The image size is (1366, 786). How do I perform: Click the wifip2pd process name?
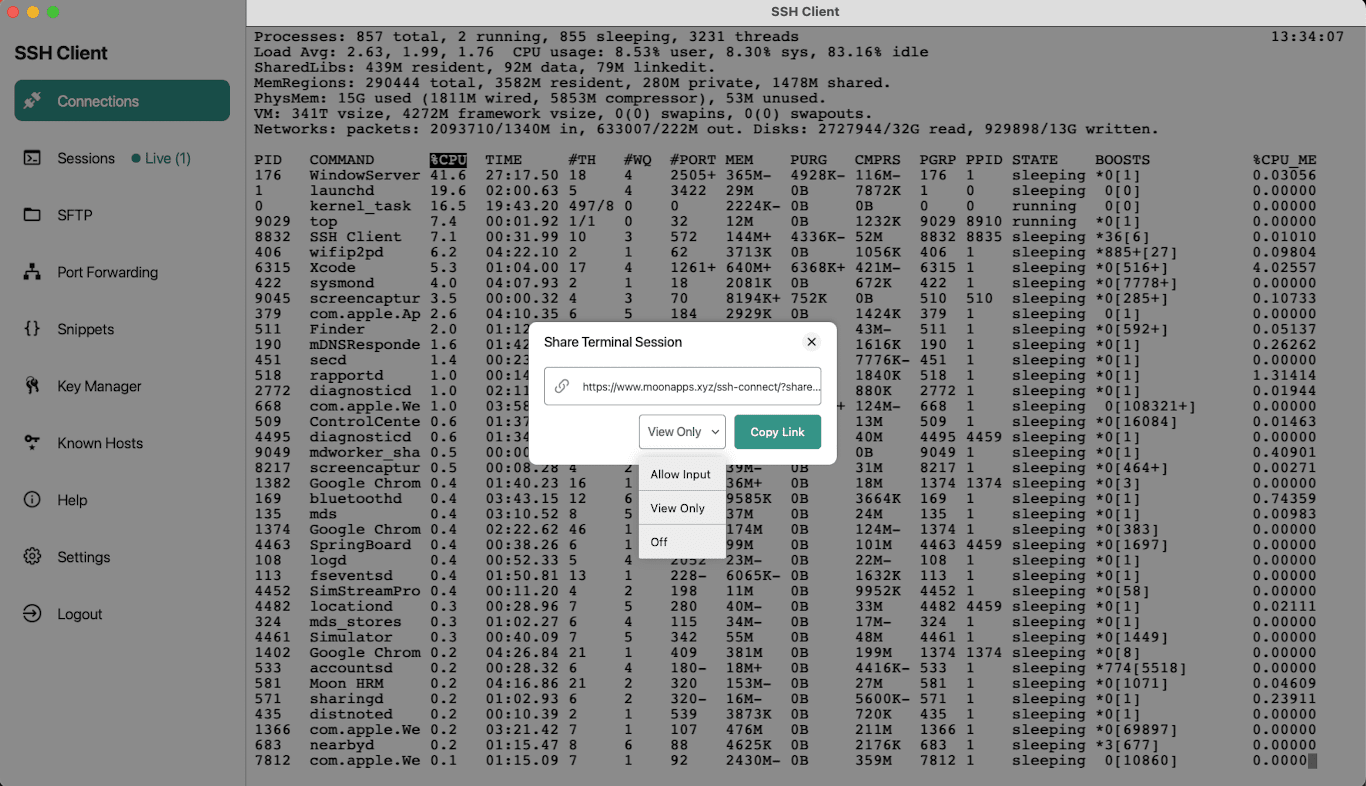[347, 252]
